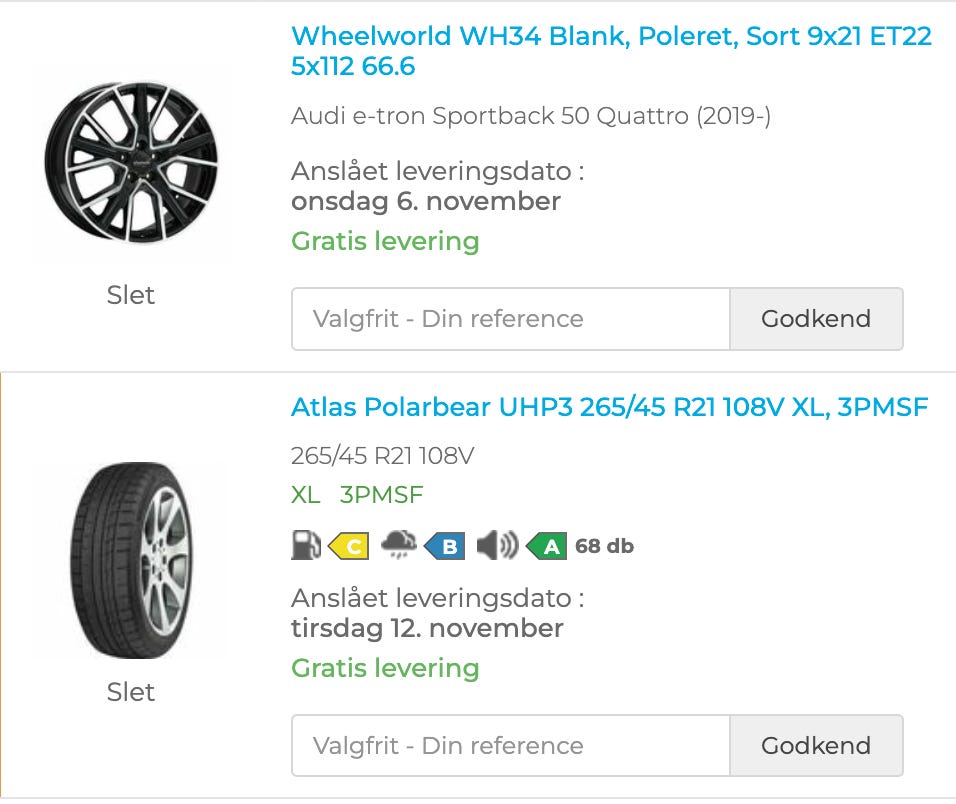
Task: Remove the Atlas tire using Slet
Action: [131, 692]
